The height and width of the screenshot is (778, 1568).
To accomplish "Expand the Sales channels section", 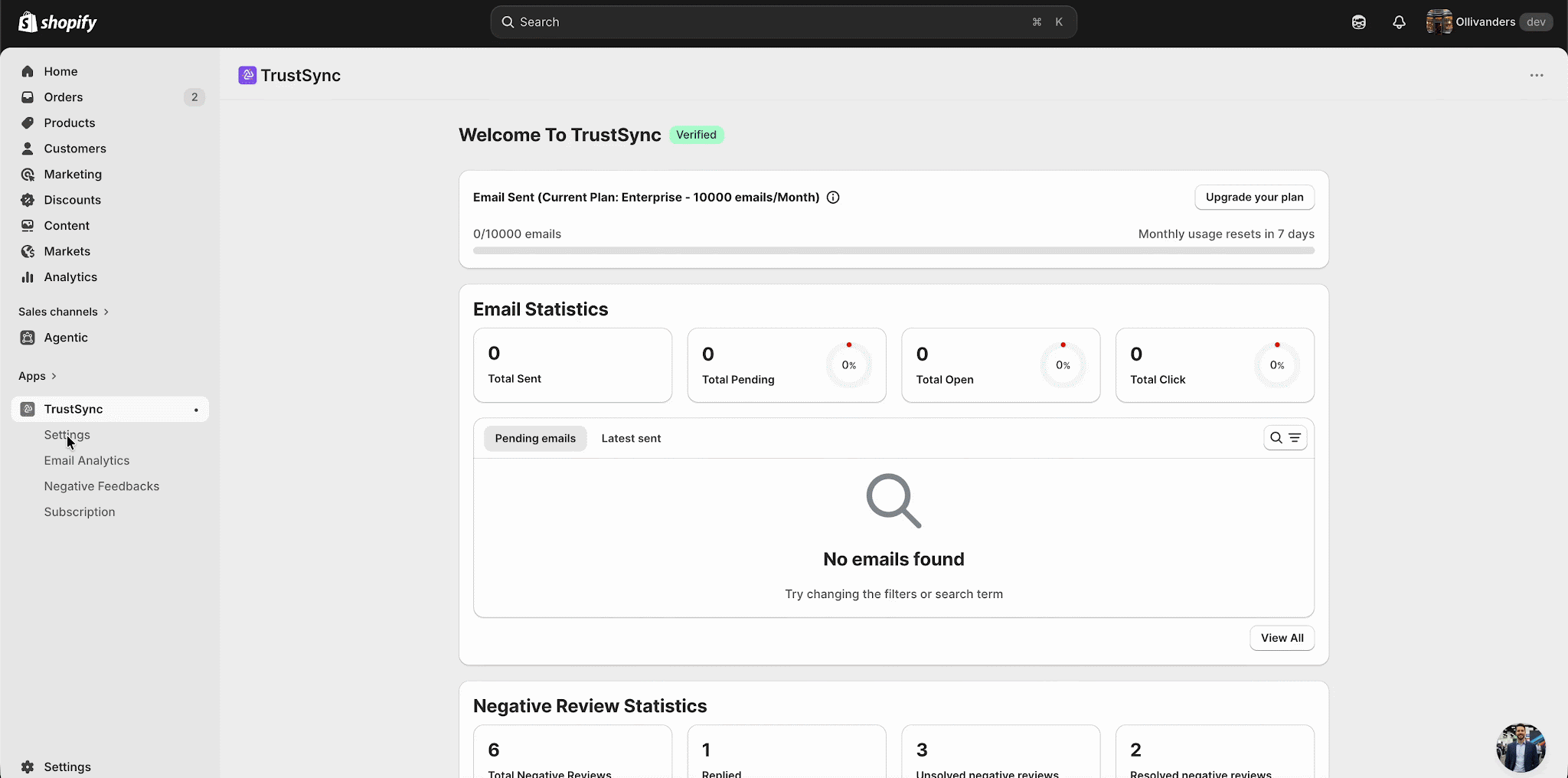I will pyautogui.click(x=64, y=312).
